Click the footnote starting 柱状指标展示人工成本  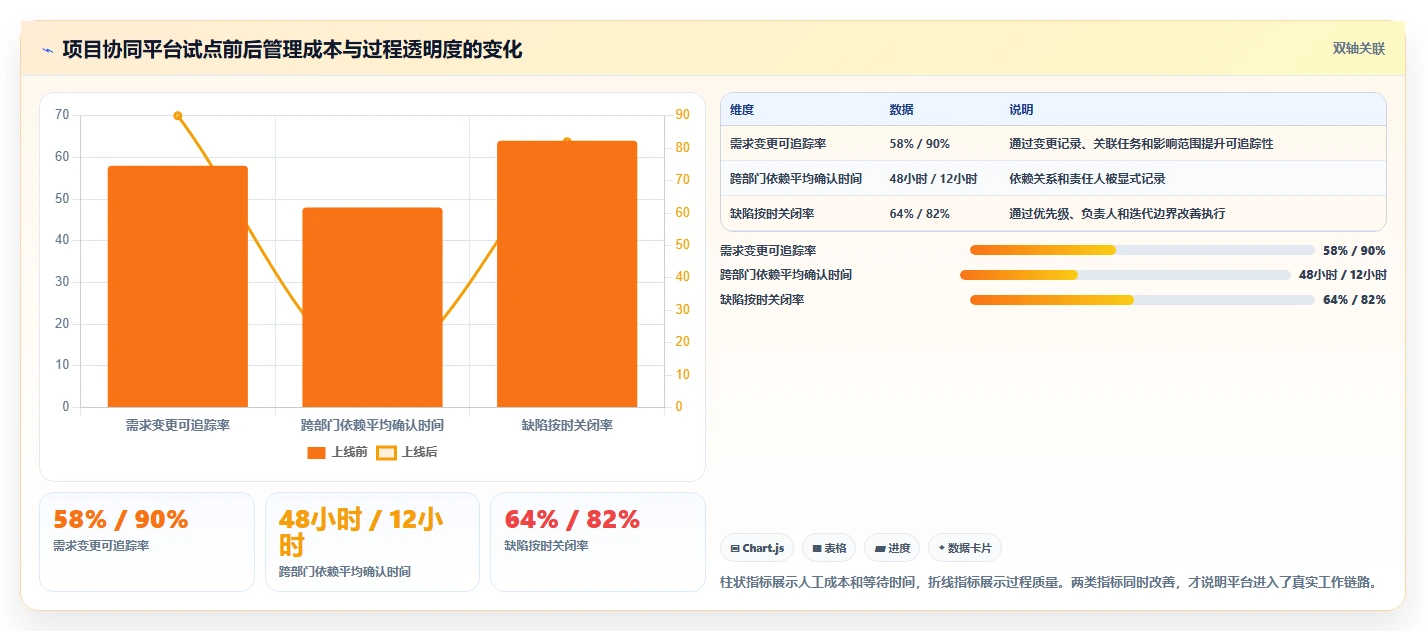coord(1048,582)
